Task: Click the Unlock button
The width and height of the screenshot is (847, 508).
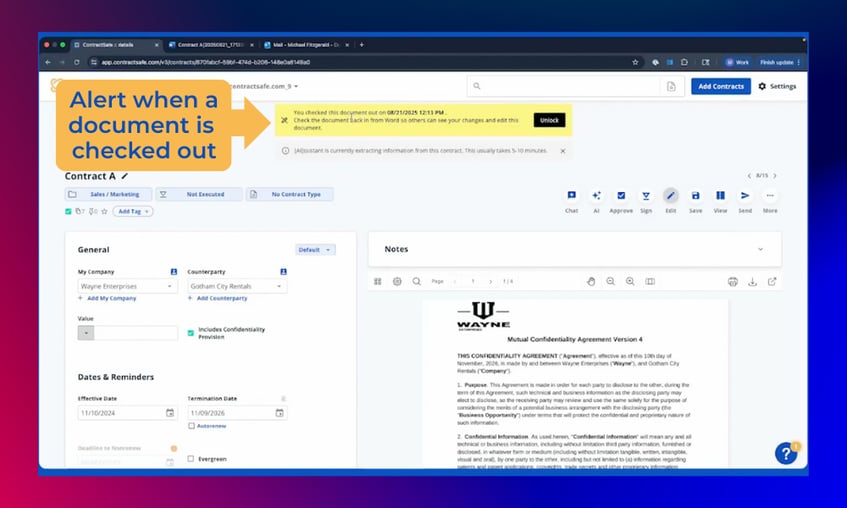Action: tap(549, 121)
